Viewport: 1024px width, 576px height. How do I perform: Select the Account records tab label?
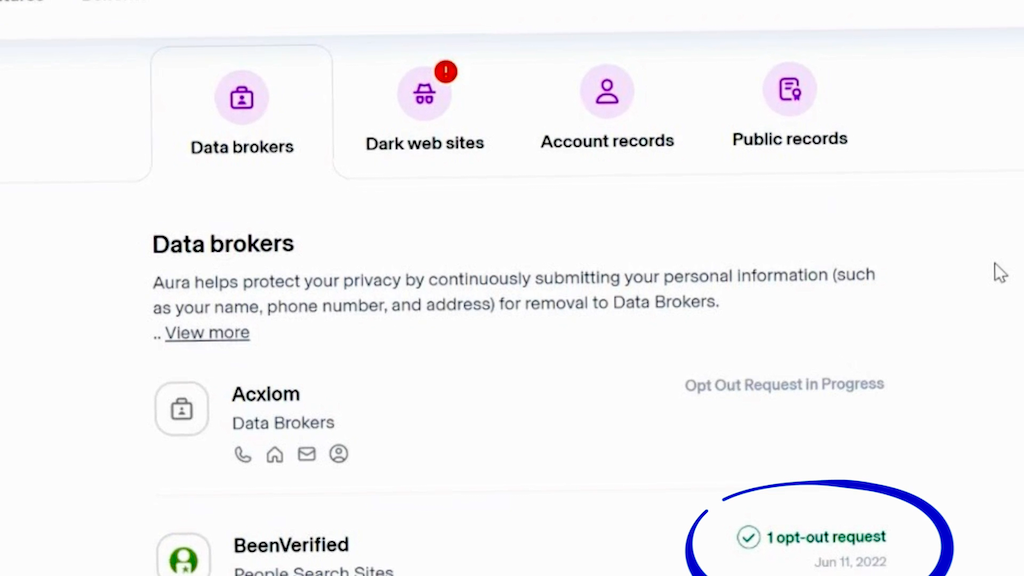(607, 141)
